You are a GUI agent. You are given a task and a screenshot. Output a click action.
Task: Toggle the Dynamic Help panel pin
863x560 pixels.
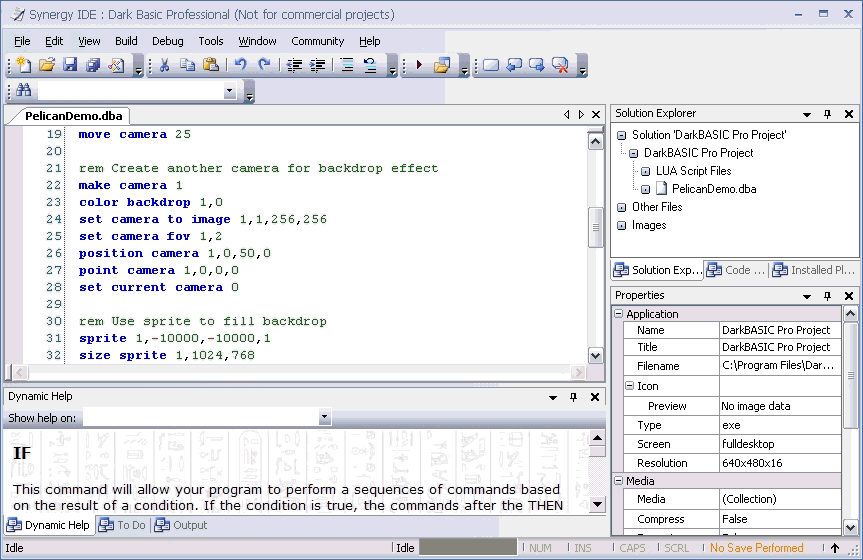(x=573, y=397)
